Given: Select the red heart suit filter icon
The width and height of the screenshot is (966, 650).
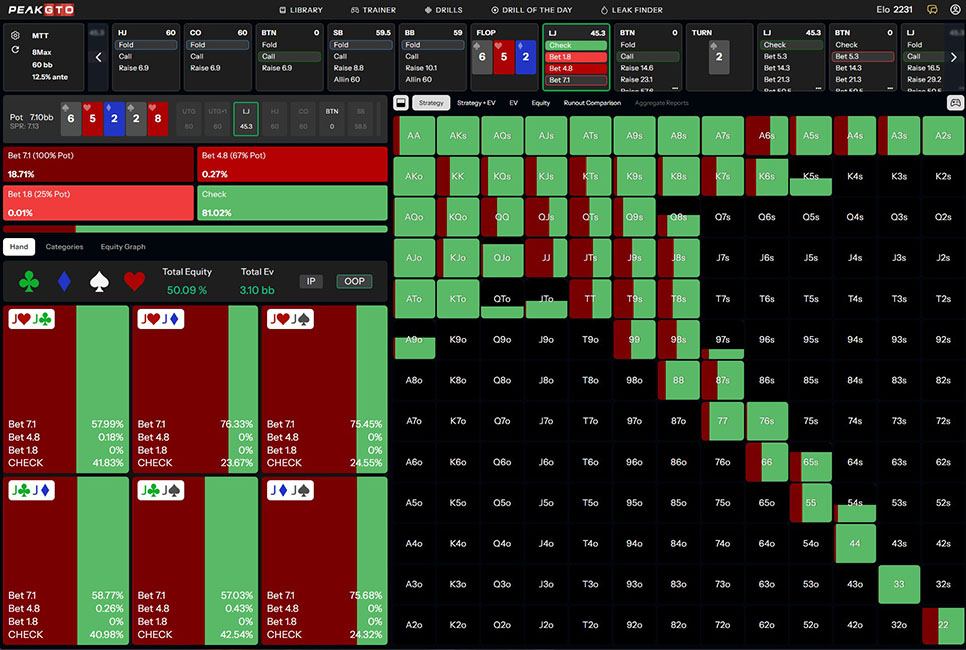Looking at the screenshot, I should point(135,282).
